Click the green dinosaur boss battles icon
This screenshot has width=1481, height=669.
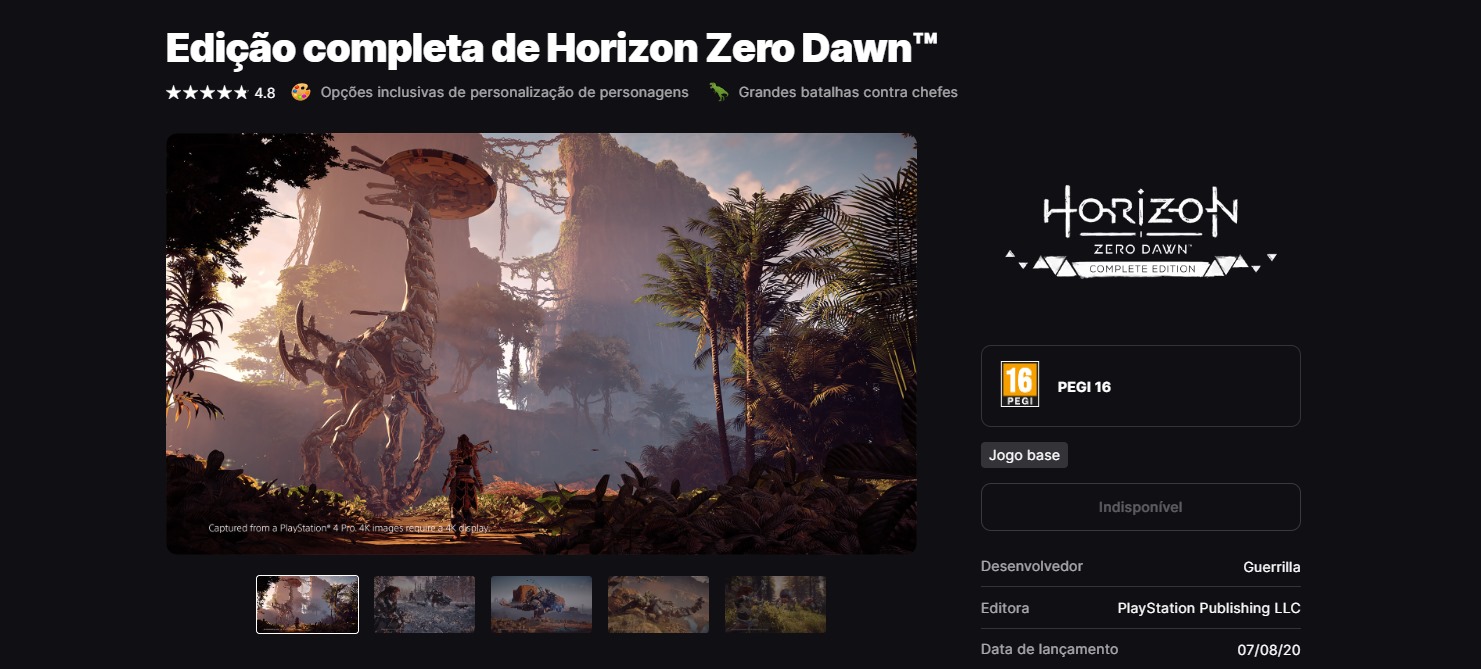pyautogui.click(x=719, y=92)
